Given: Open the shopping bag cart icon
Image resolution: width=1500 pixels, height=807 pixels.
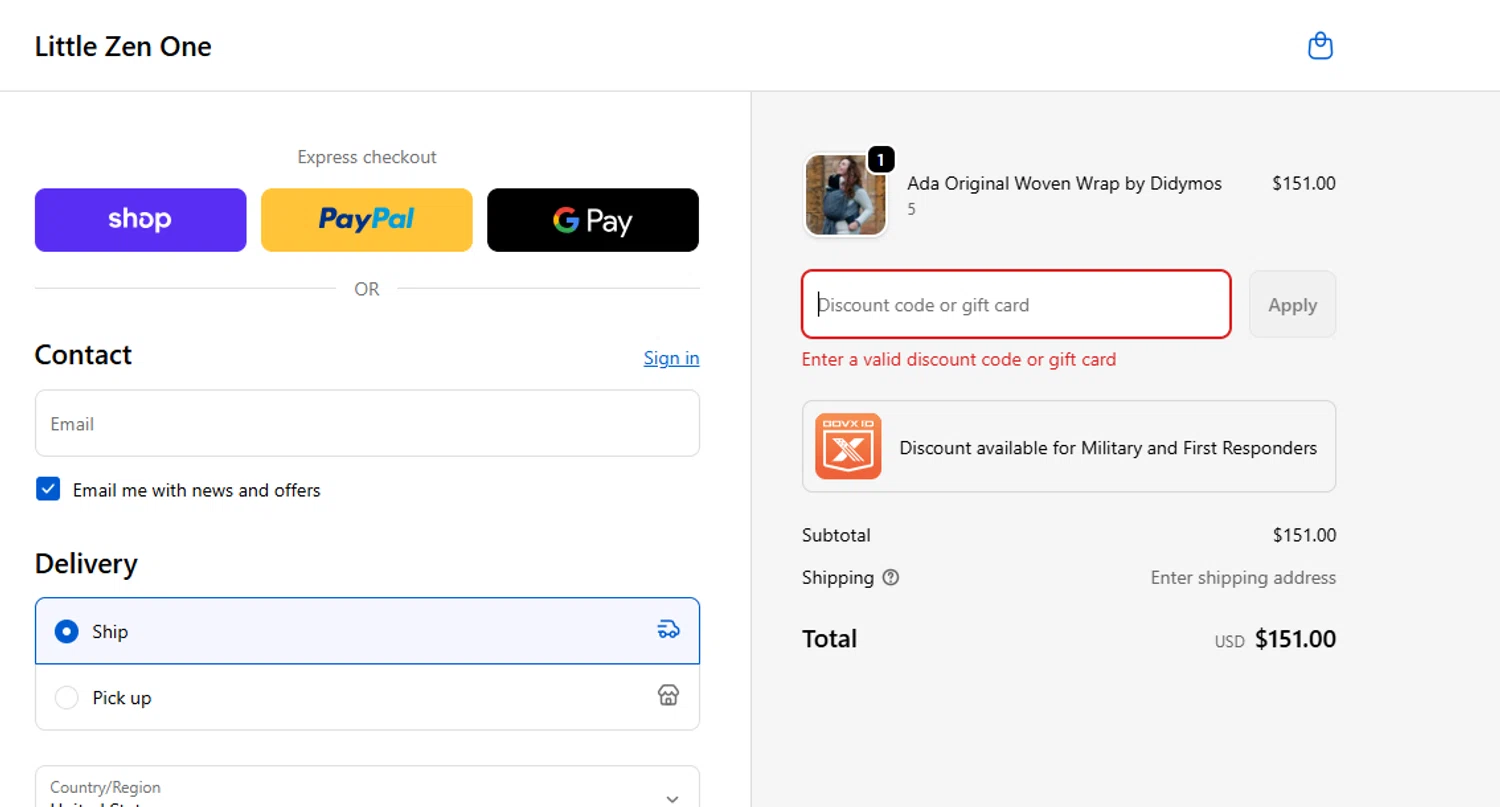Looking at the screenshot, I should (x=1320, y=46).
